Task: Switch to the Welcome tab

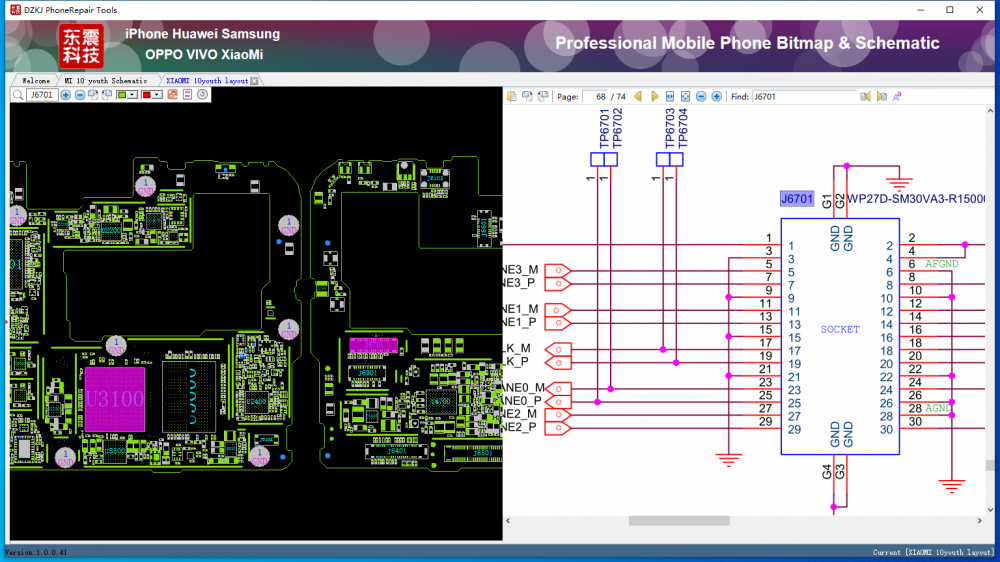Action: coord(35,80)
